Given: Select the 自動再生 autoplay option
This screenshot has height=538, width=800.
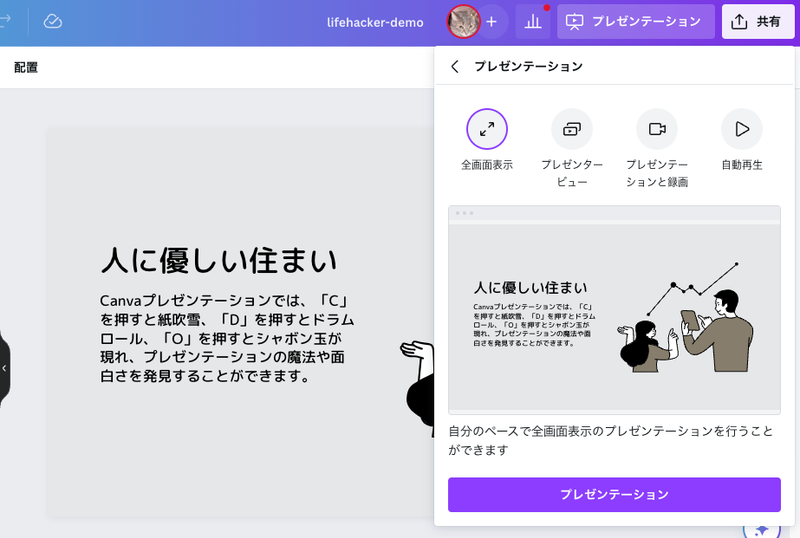Looking at the screenshot, I should [x=742, y=140].
